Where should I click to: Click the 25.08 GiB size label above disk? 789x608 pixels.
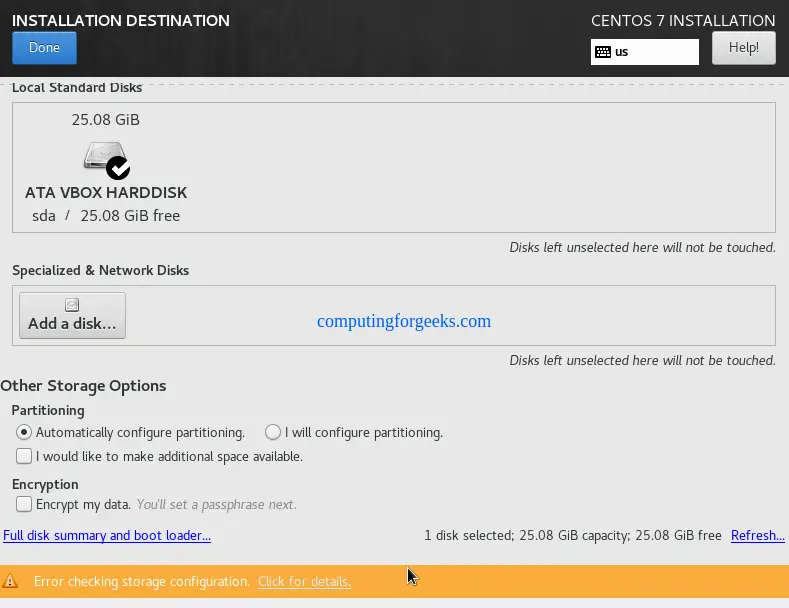[106, 120]
